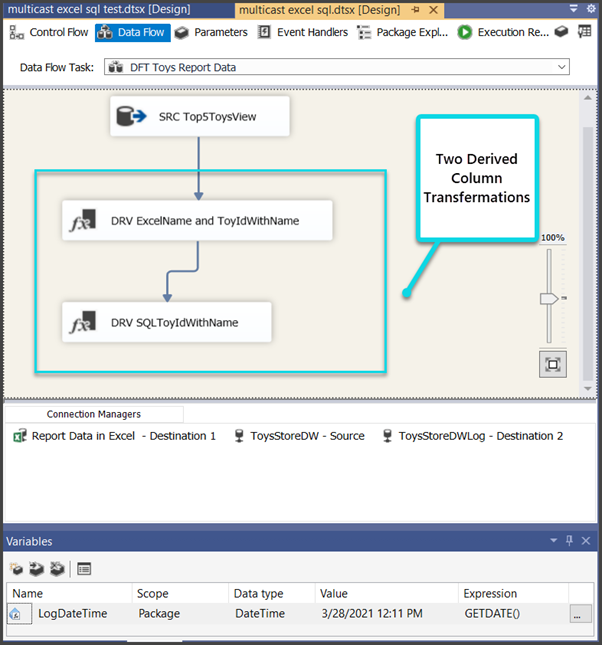Image resolution: width=602 pixels, height=645 pixels.
Task: Click the Scope column header
Action: coord(180,593)
